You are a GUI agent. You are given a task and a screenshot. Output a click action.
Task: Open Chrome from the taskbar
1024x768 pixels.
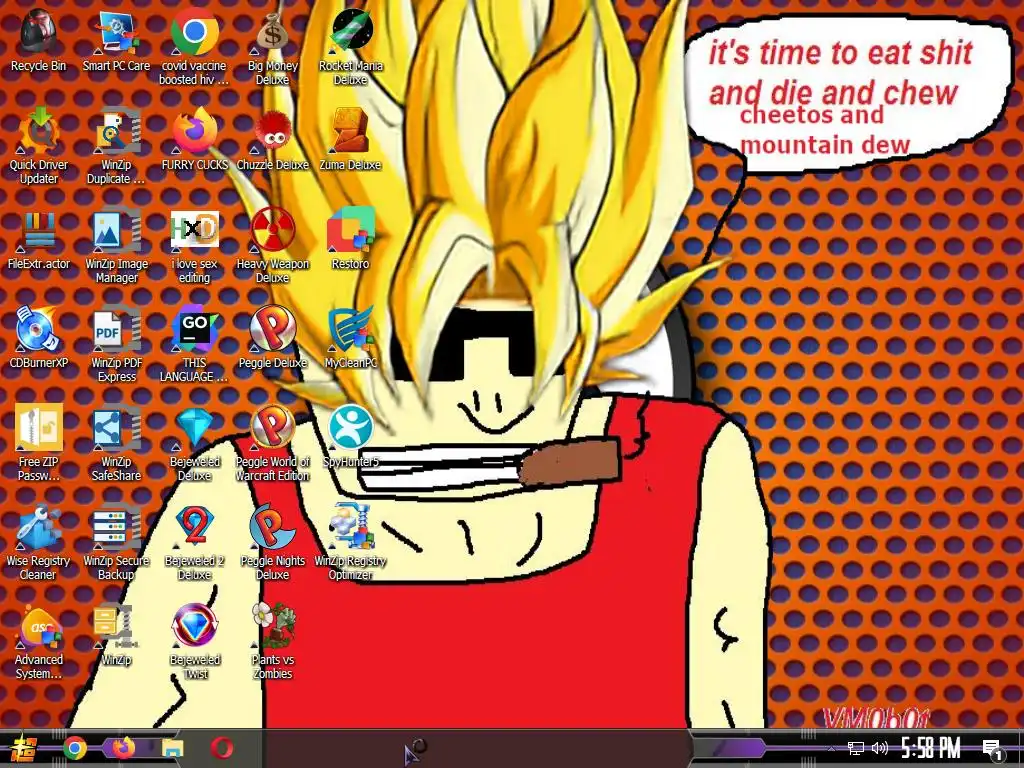tap(74, 748)
